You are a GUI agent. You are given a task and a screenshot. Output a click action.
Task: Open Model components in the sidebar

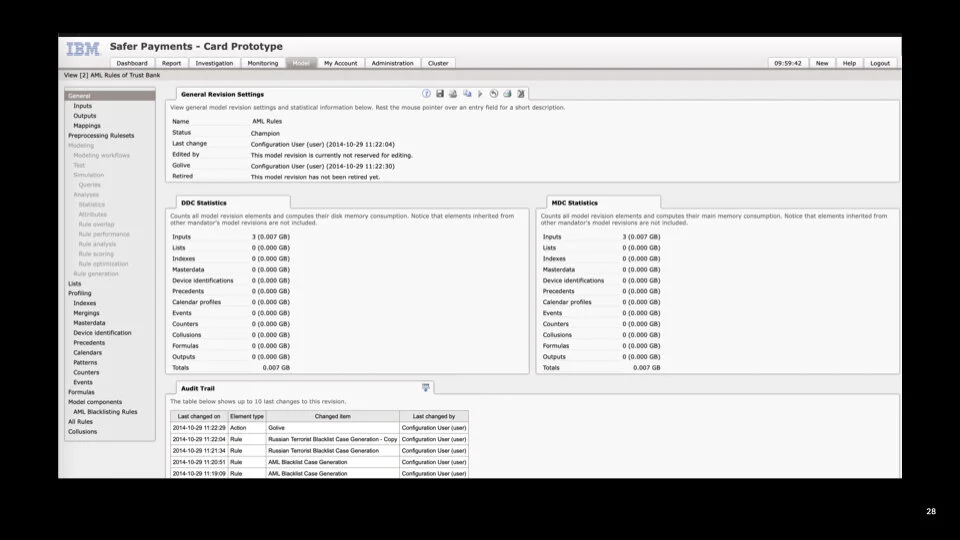click(95, 402)
